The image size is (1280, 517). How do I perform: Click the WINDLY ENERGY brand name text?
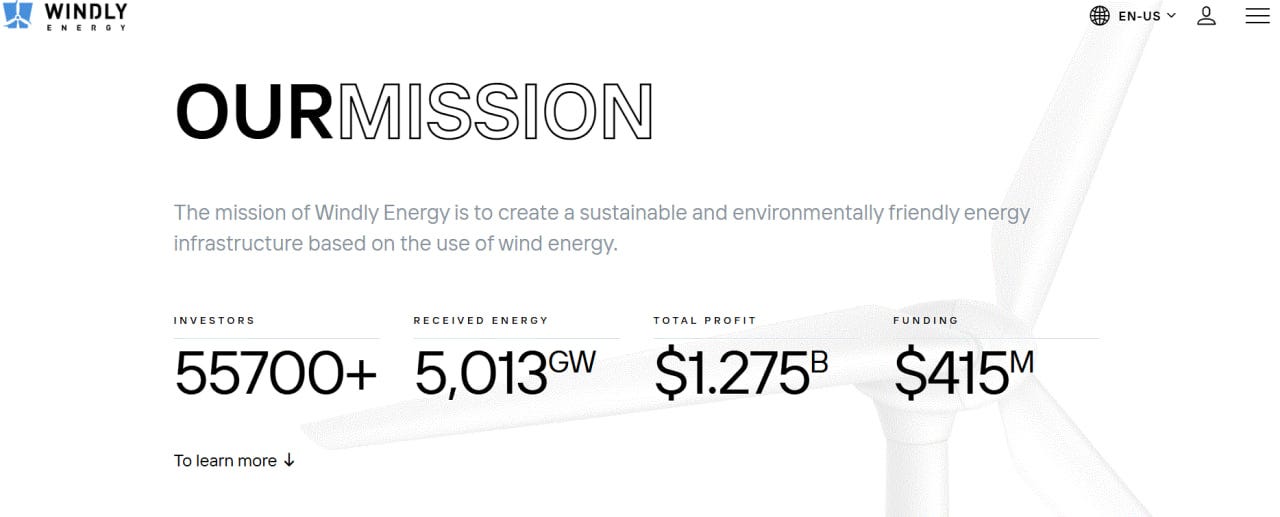(86, 16)
